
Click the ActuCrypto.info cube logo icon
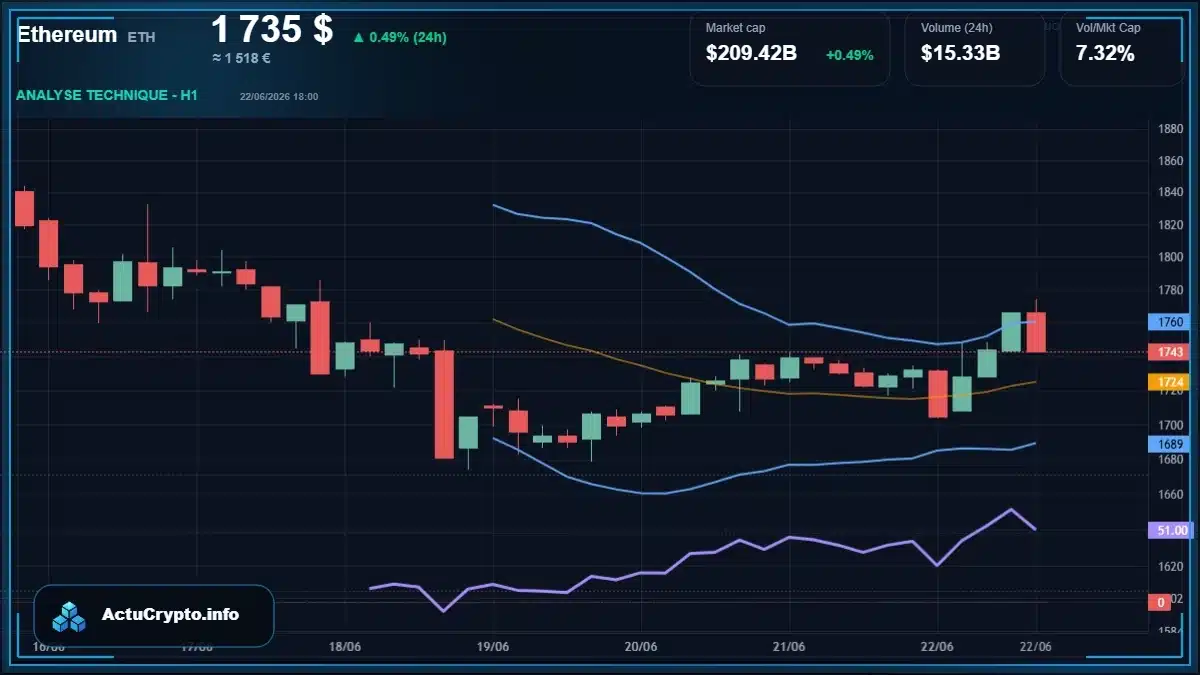coord(70,616)
